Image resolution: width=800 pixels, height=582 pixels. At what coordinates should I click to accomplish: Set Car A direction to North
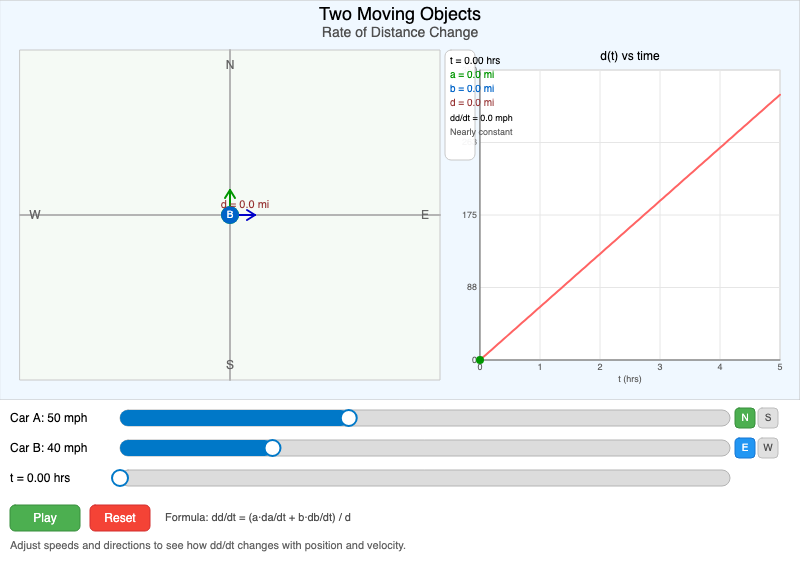coord(744,418)
